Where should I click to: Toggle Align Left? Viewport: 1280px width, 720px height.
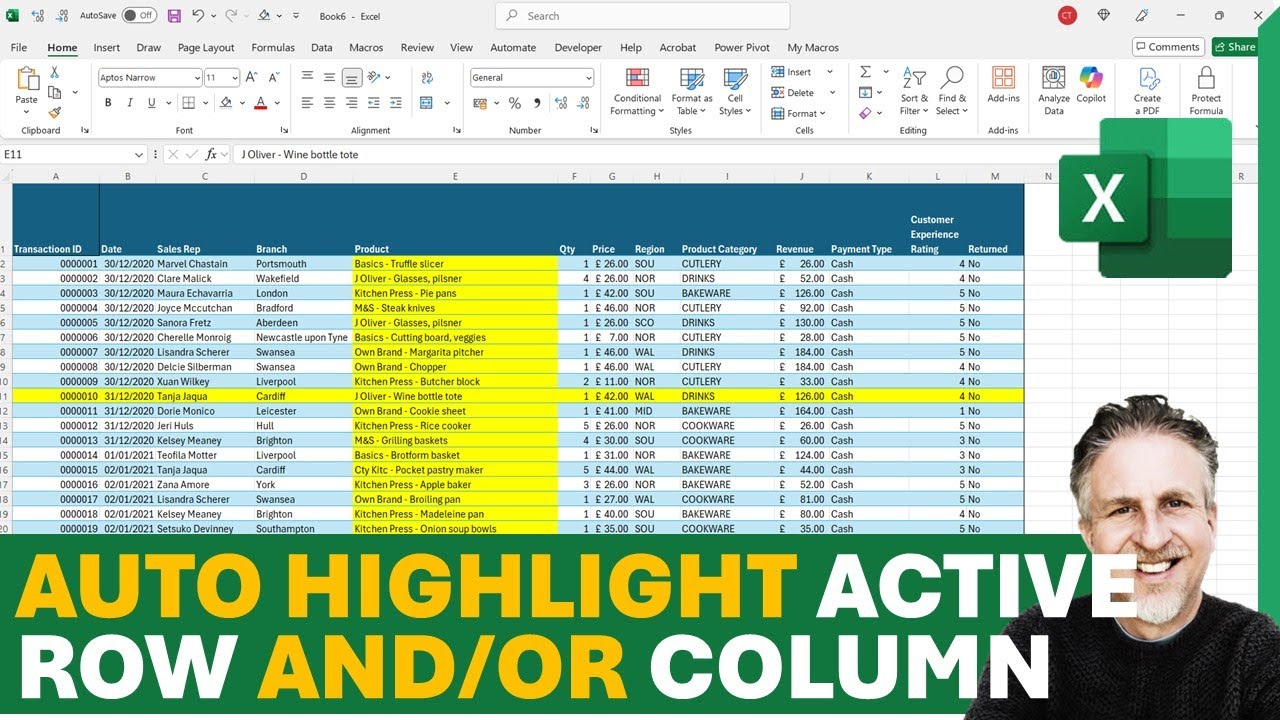[307, 103]
